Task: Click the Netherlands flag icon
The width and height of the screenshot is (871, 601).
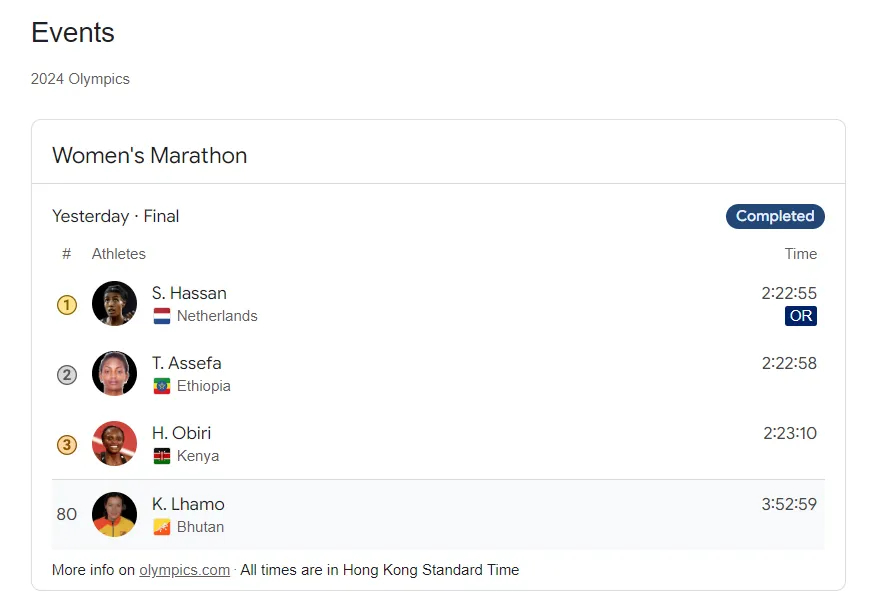Action: tap(162, 316)
